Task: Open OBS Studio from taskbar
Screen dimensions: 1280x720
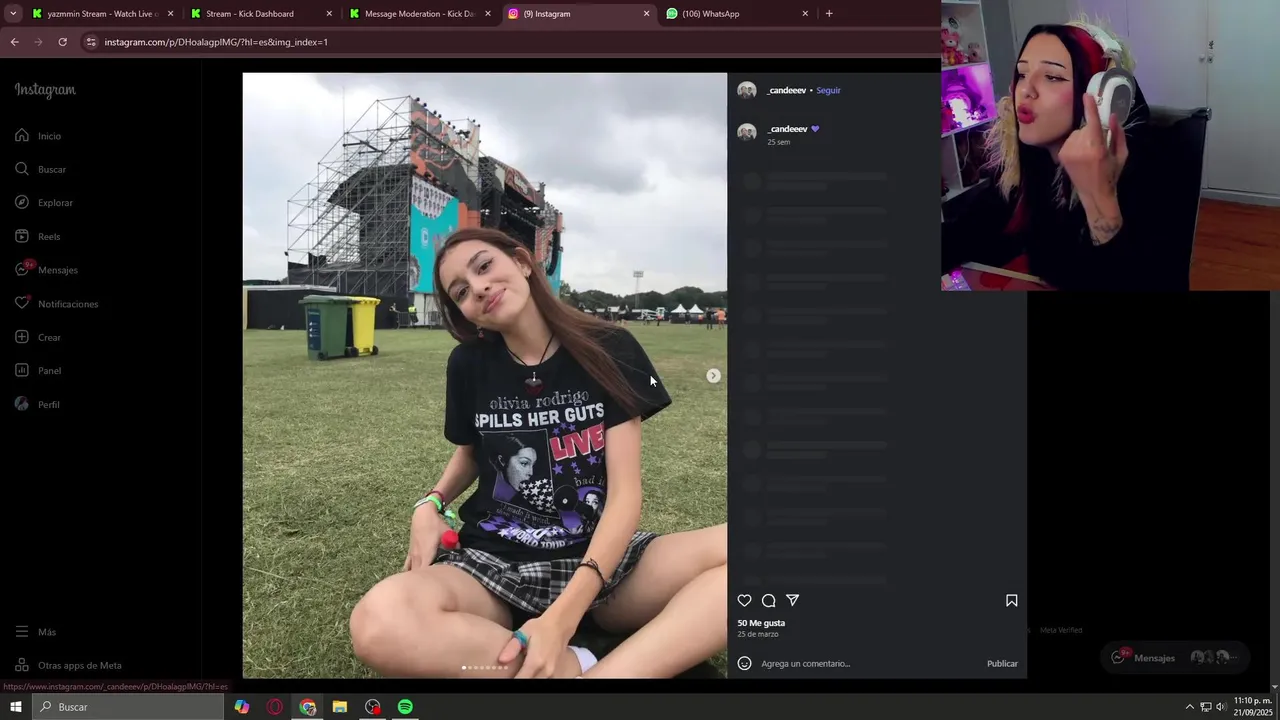Action: pos(373,707)
